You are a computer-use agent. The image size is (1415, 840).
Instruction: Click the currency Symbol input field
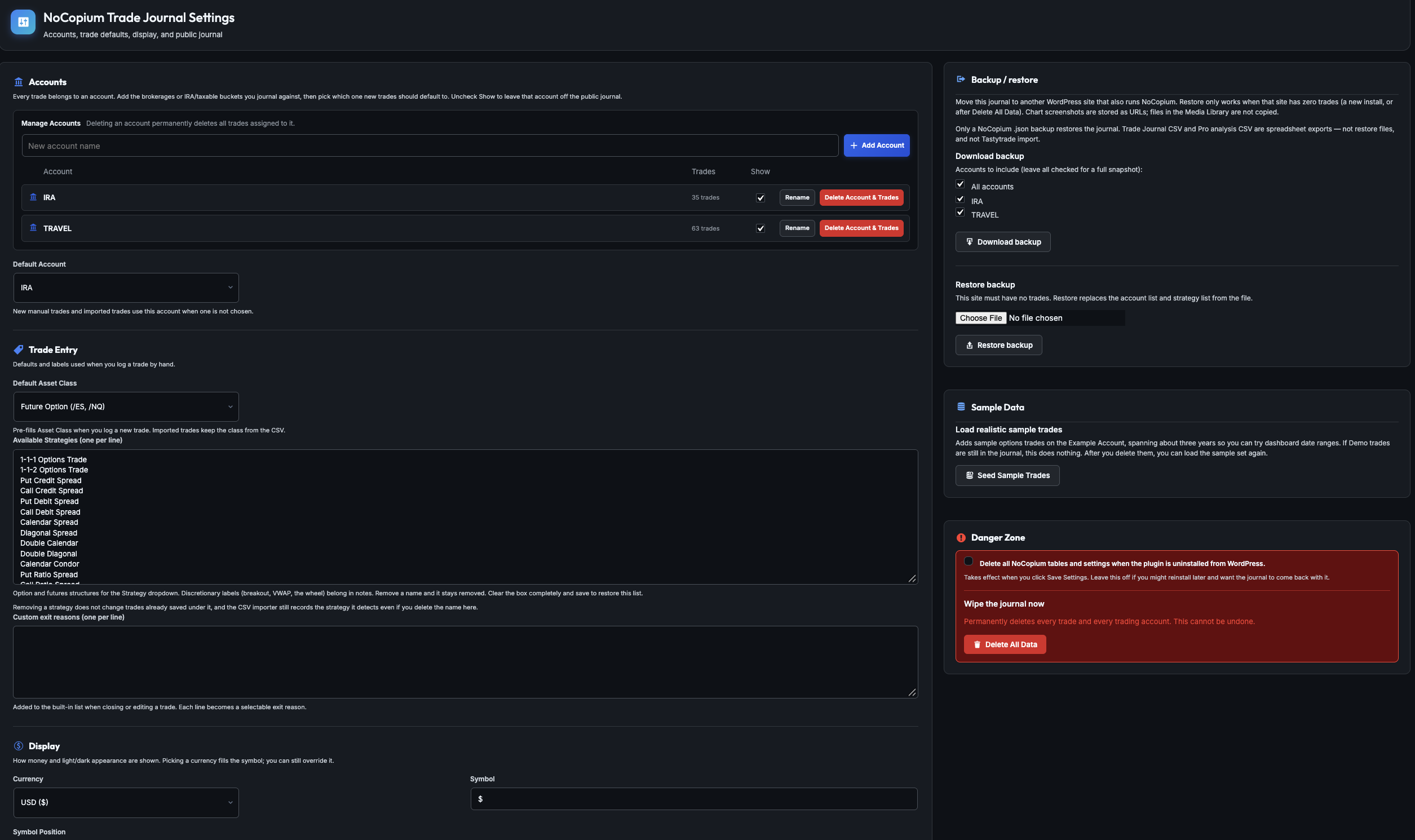click(693, 799)
